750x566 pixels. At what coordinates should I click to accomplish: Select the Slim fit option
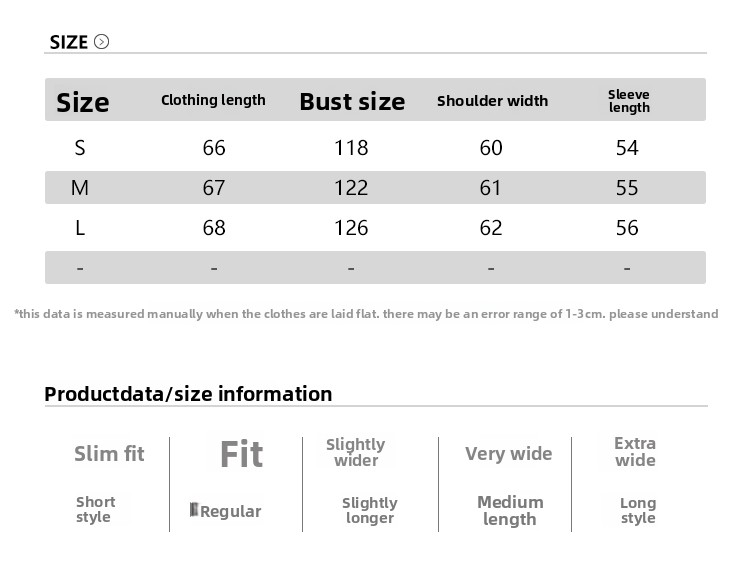109,454
